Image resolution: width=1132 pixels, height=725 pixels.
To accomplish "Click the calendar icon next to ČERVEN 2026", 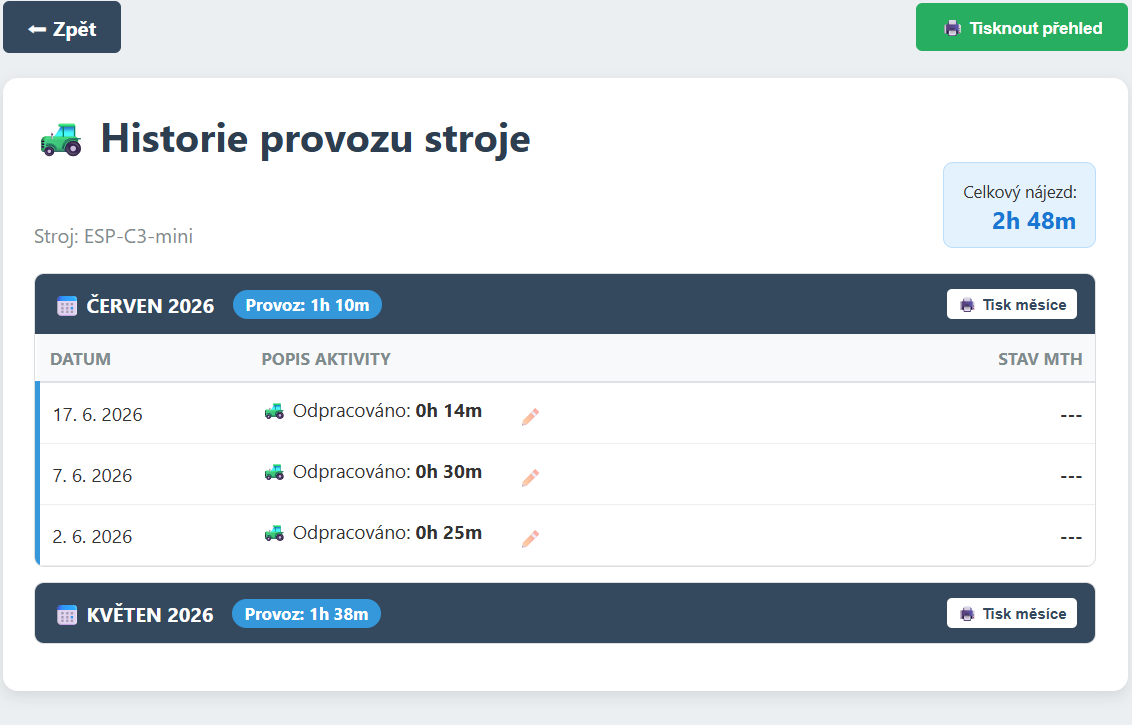I will [66, 305].
